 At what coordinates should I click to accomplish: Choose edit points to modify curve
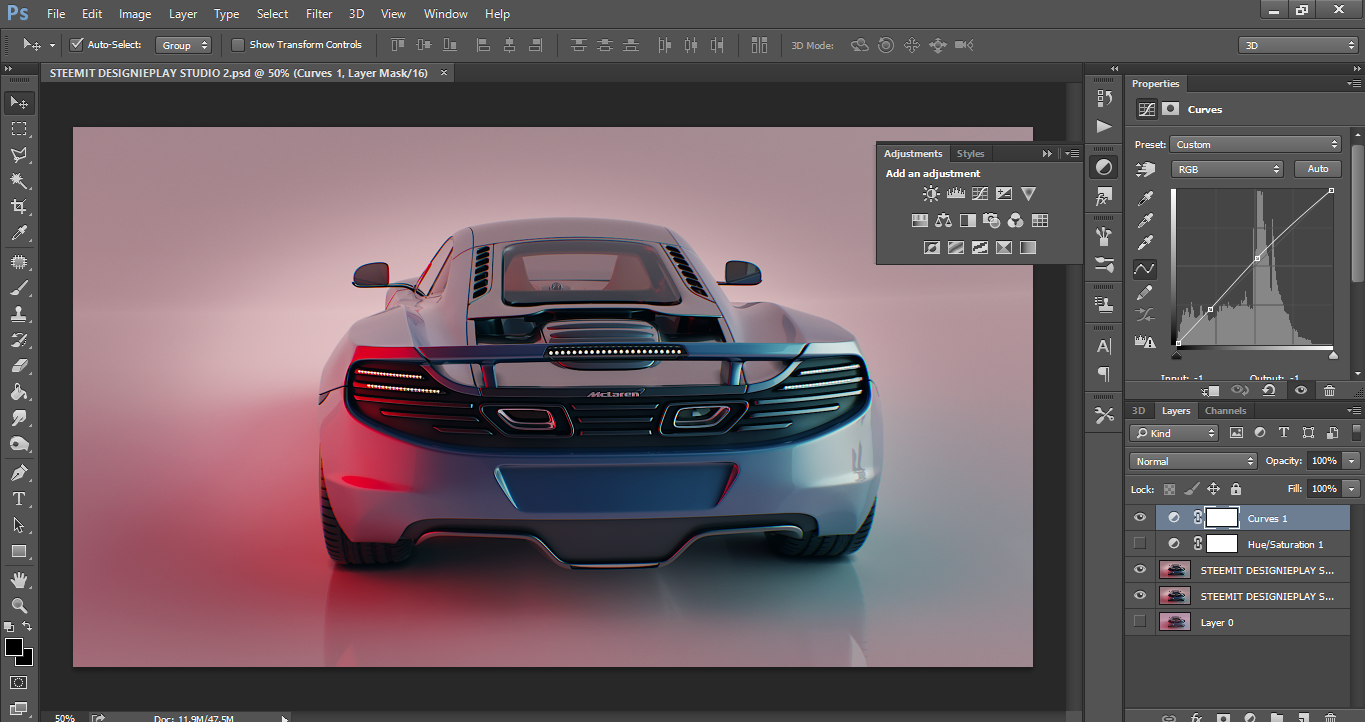[x=1145, y=268]
